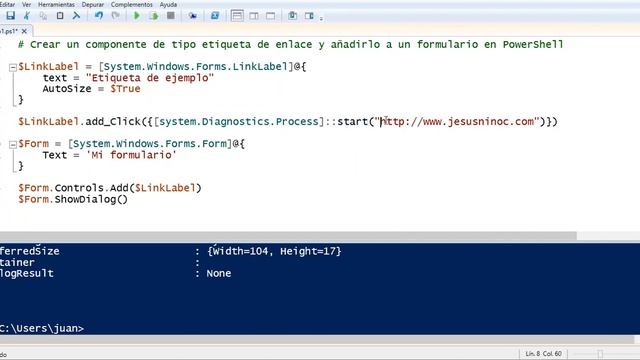Copy selection using the toolbar copy icon
Image resolution: width=640 pixels, height=360 pixels.
click(x=43, y=16)
